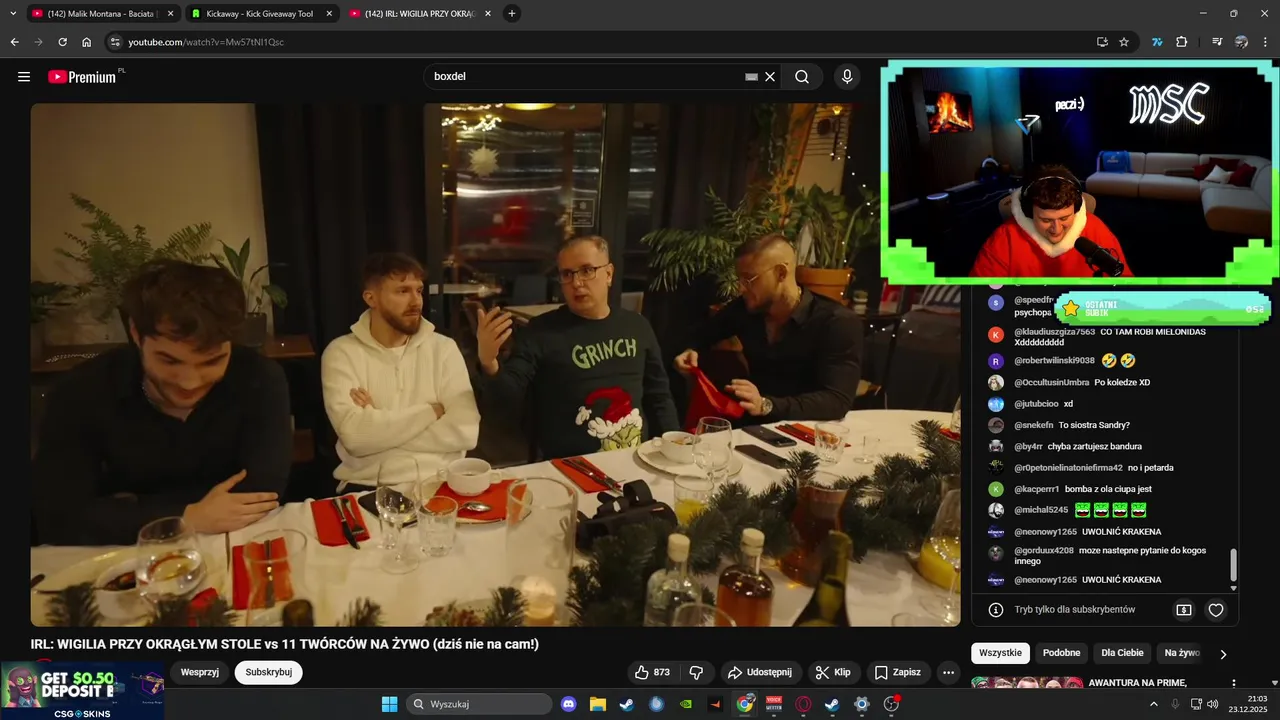The image size is (1280, 720).
Task: Go back in browser history
Action: [x=14, y=42]
